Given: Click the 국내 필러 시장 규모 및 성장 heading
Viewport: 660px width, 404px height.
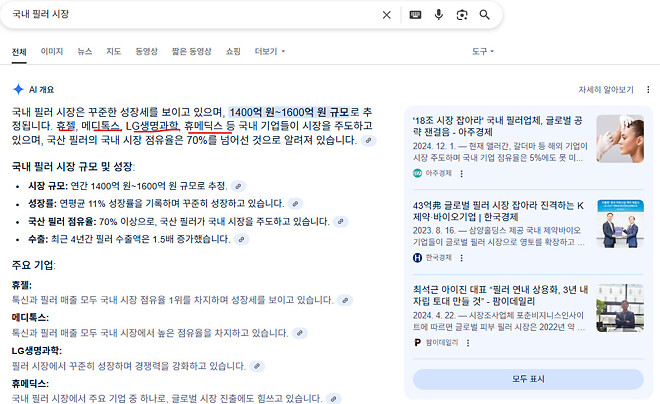Looking at the screenshot, I should coord(73,167).
